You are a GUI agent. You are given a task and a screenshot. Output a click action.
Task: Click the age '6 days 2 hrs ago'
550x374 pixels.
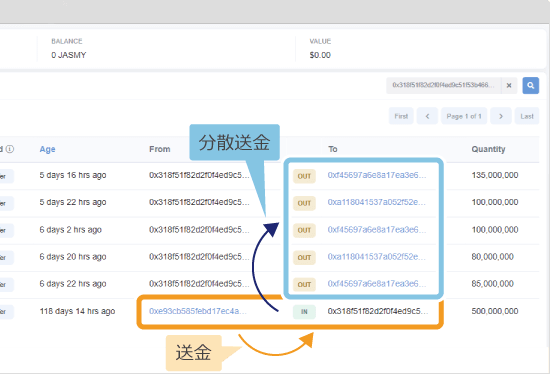pos(71,230)
